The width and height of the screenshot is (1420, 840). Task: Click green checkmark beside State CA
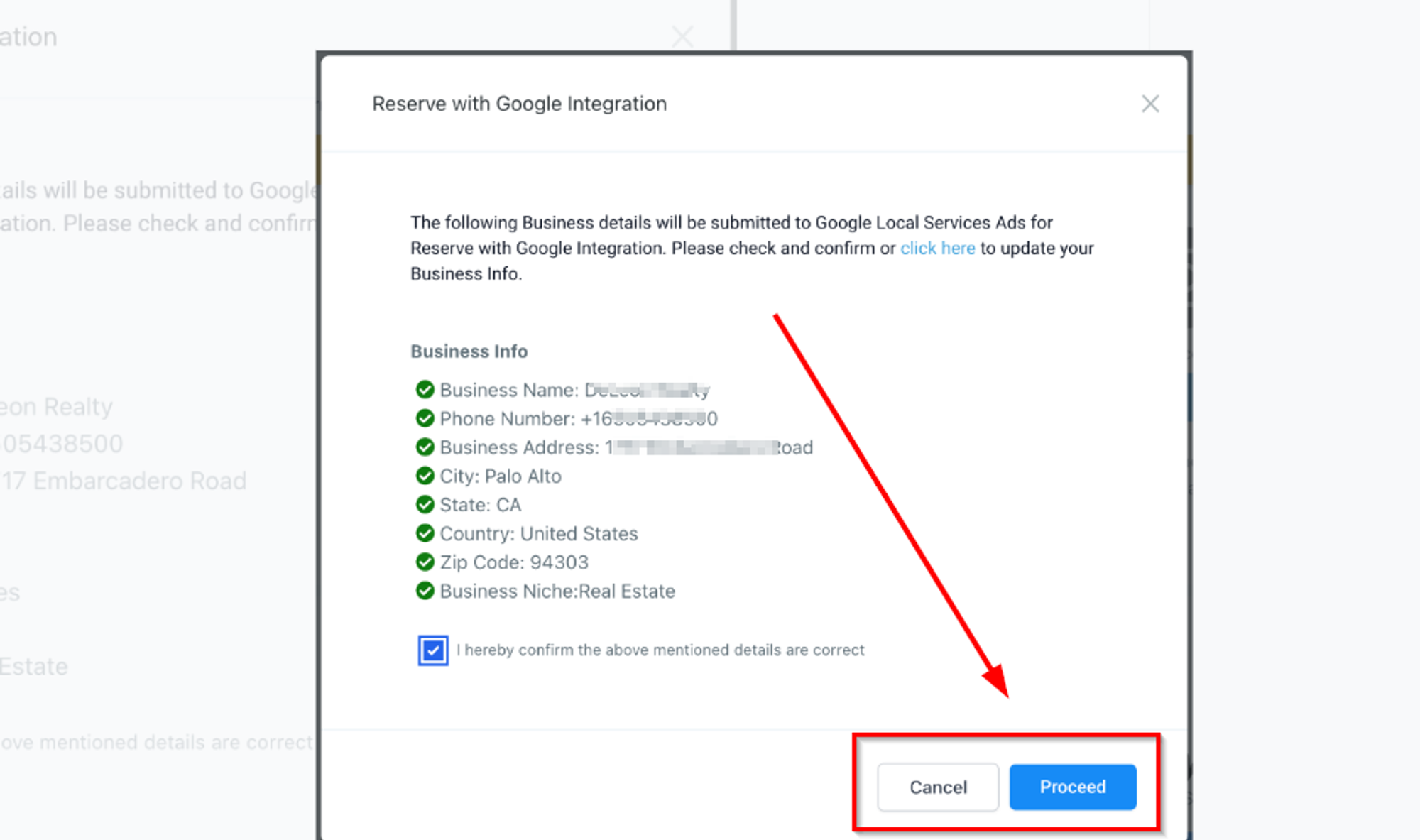click(425, 505)
